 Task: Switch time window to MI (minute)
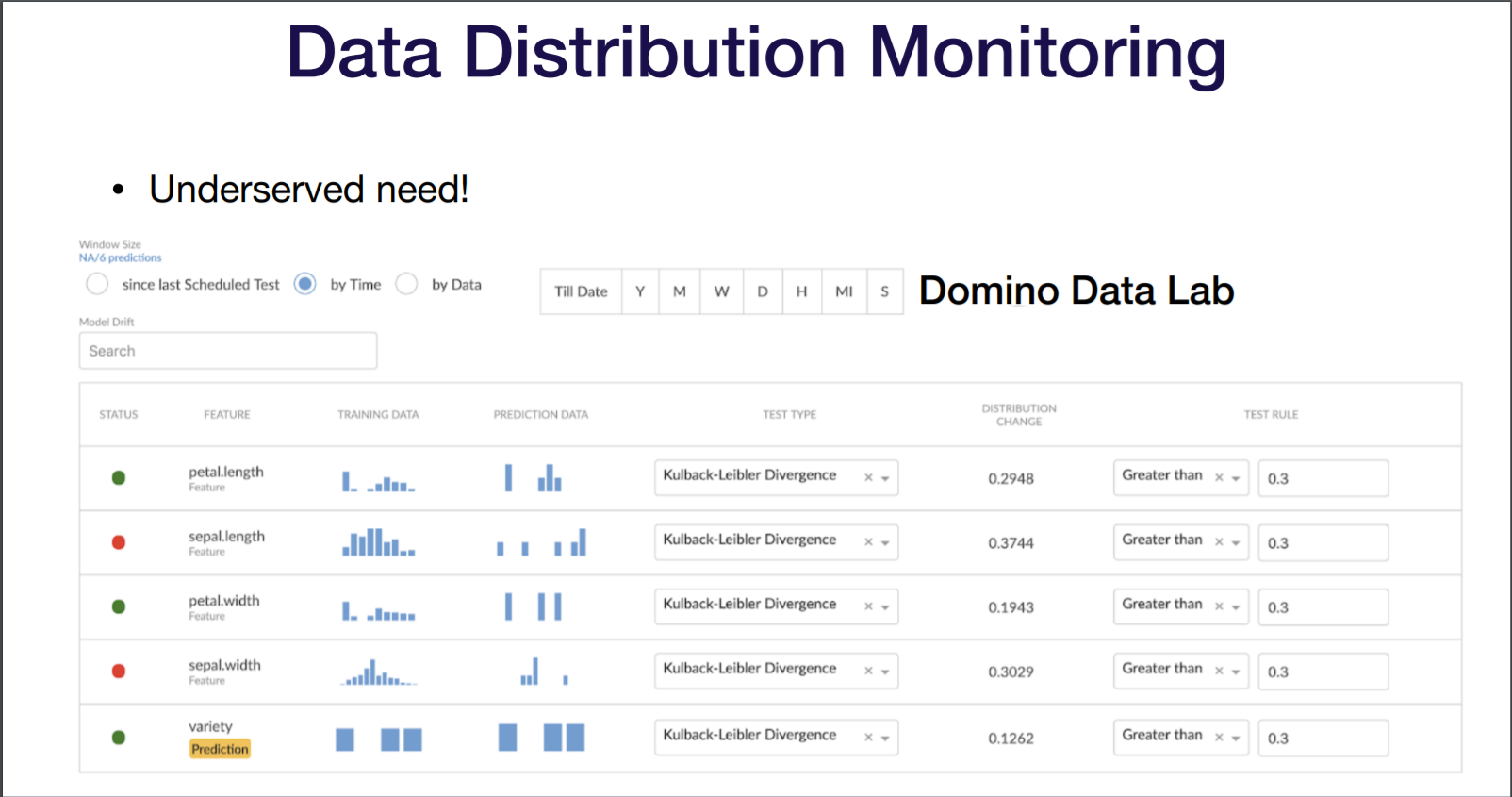click(x=844, y=291)
